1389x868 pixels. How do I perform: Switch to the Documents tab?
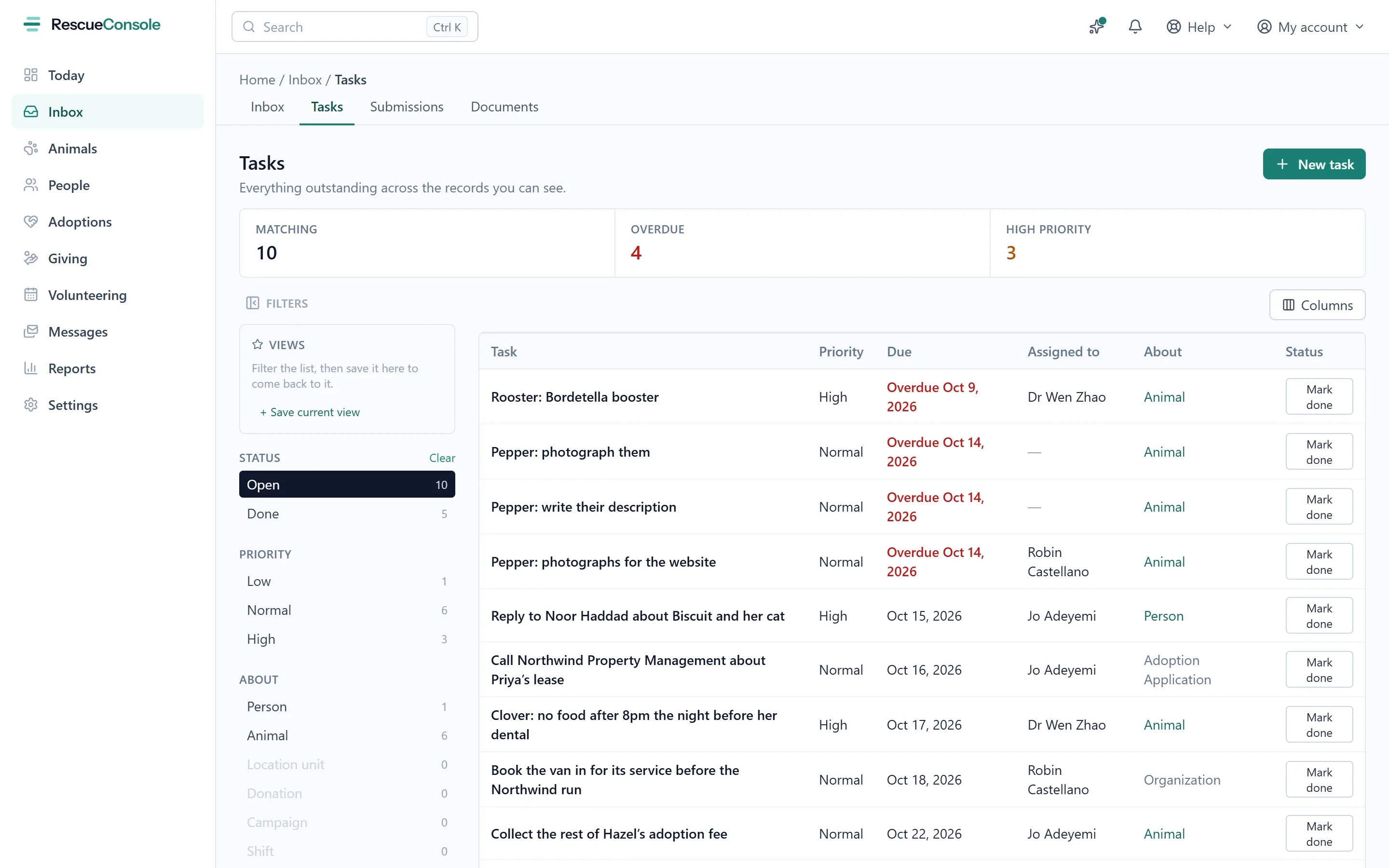(504, 107)
